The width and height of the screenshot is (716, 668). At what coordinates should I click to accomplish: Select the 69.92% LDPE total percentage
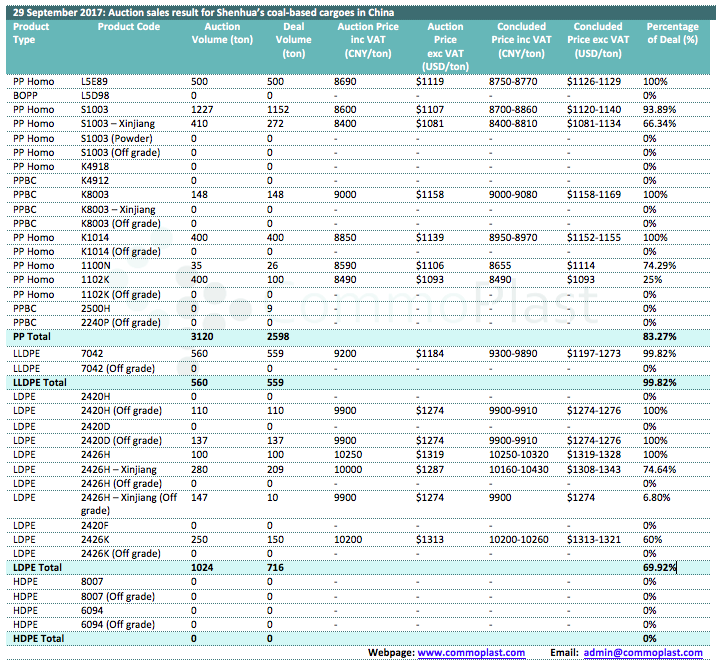(660, 568)
